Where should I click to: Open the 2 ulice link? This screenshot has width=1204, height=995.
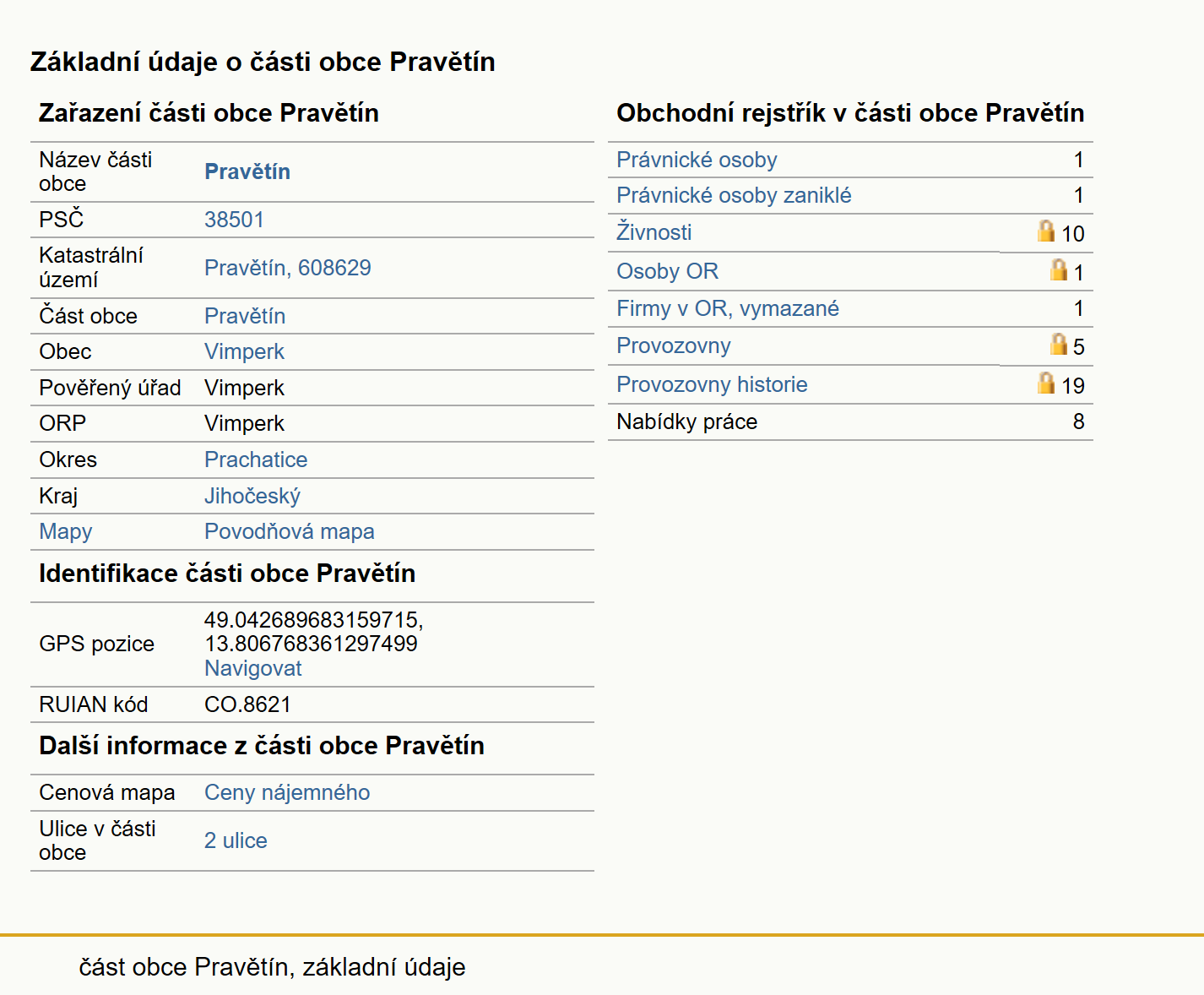coord(236,840)
